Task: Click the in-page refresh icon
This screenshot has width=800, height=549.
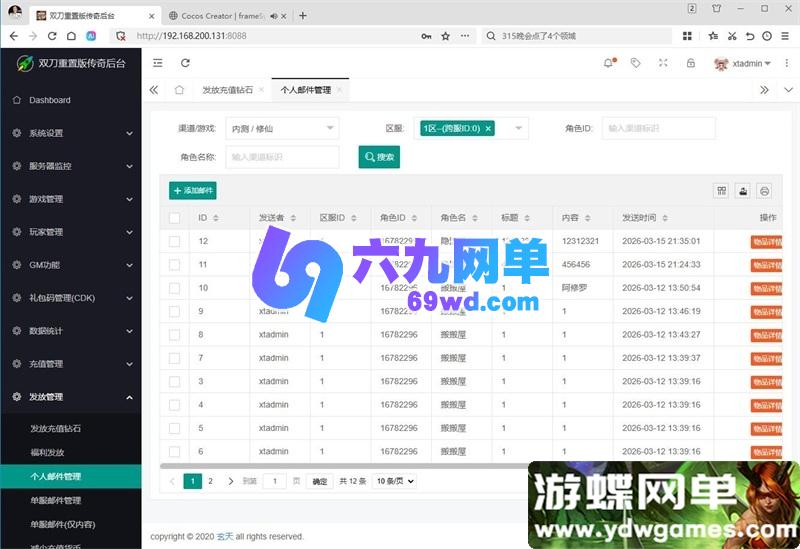Action: coord(185,63)
